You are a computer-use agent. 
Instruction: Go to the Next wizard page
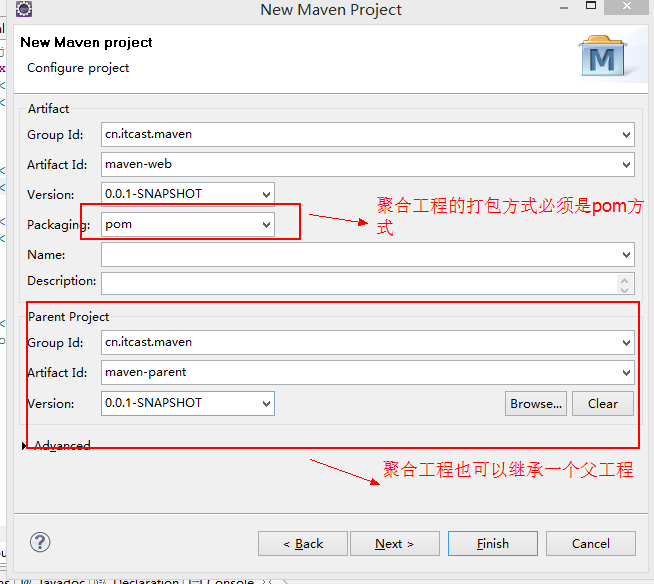point(394,544)
